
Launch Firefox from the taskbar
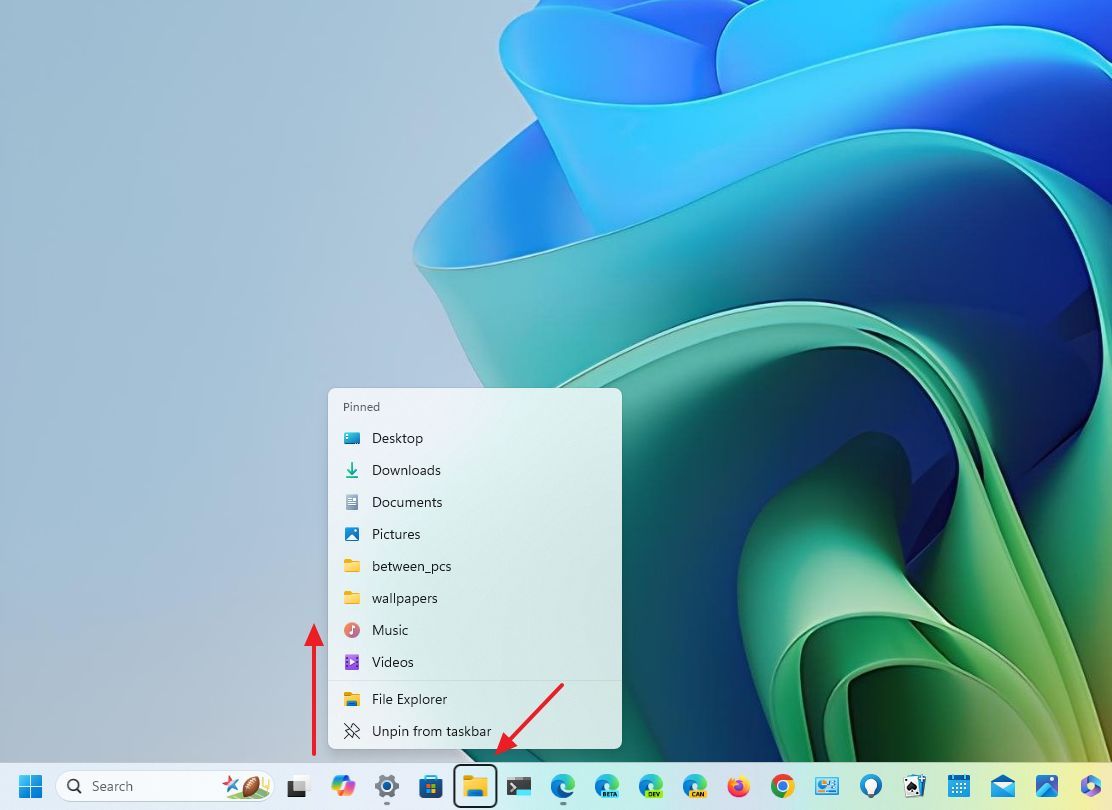738,786
